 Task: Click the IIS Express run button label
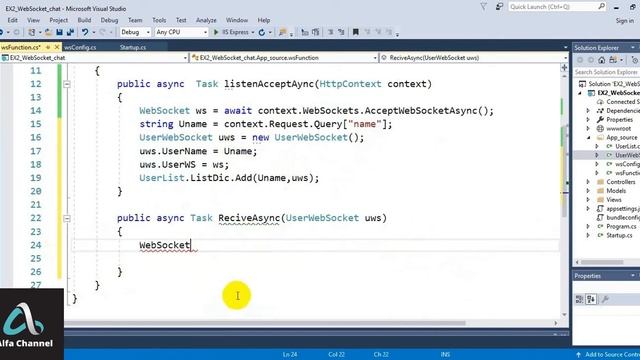pos(235,32)
